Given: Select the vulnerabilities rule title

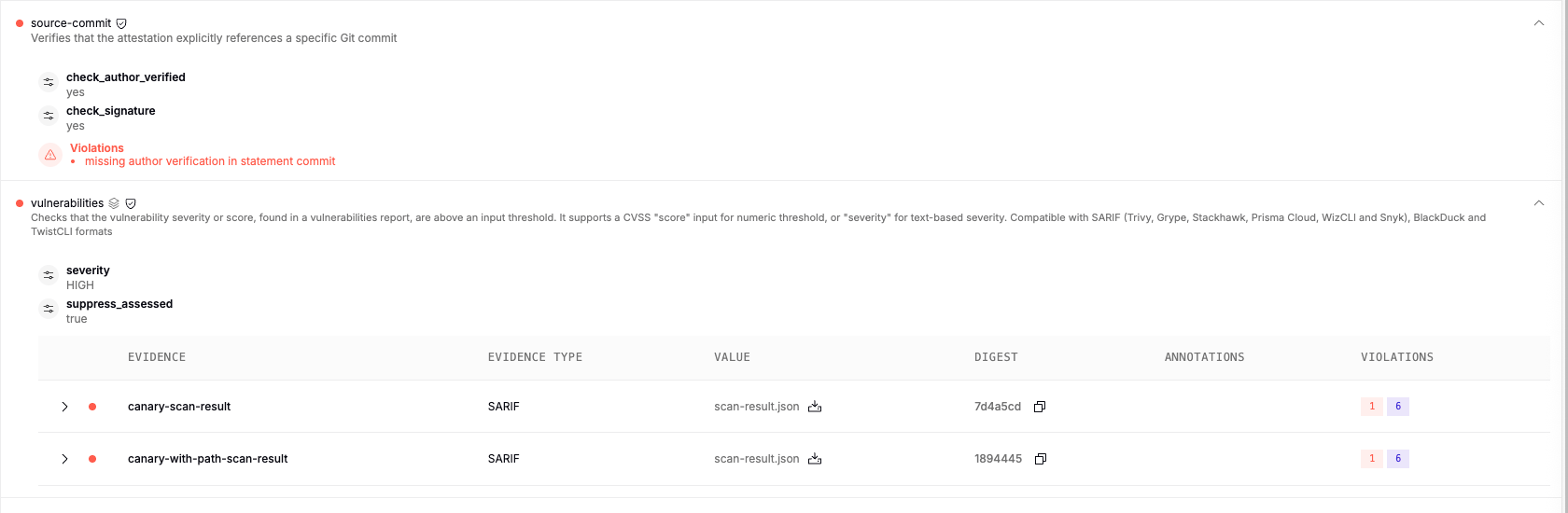Looking at the screenshot, I should [67, 203].
